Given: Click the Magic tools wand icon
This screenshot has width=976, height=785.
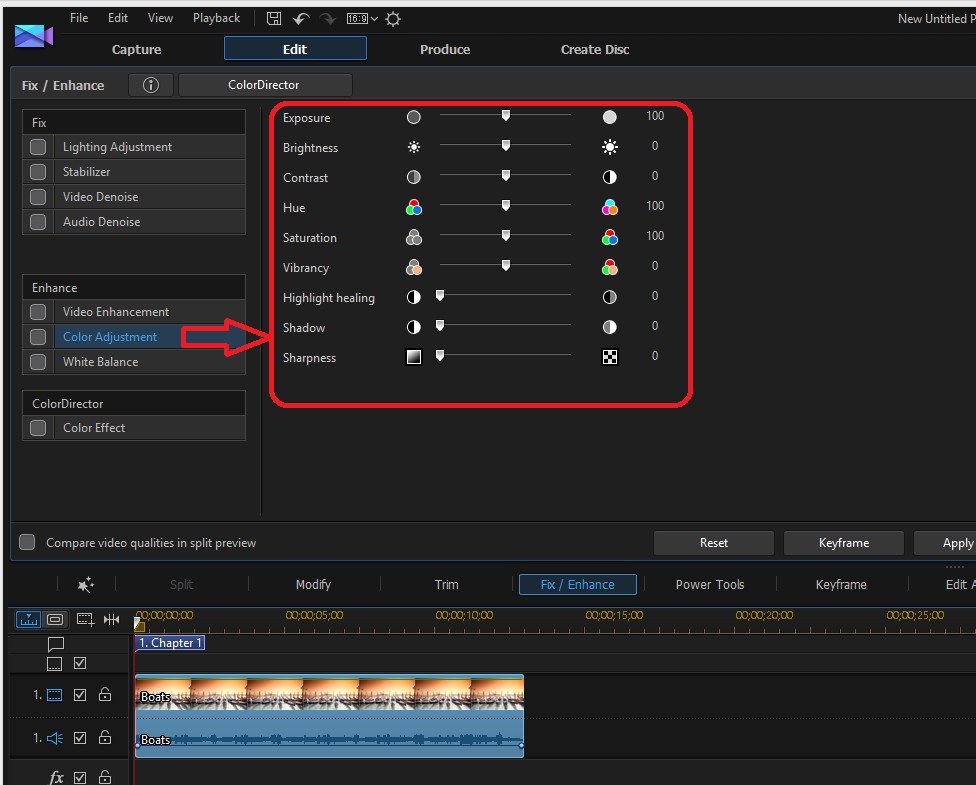Looking at the screenshot, I should pyautogui.click(x=86, y=585).
